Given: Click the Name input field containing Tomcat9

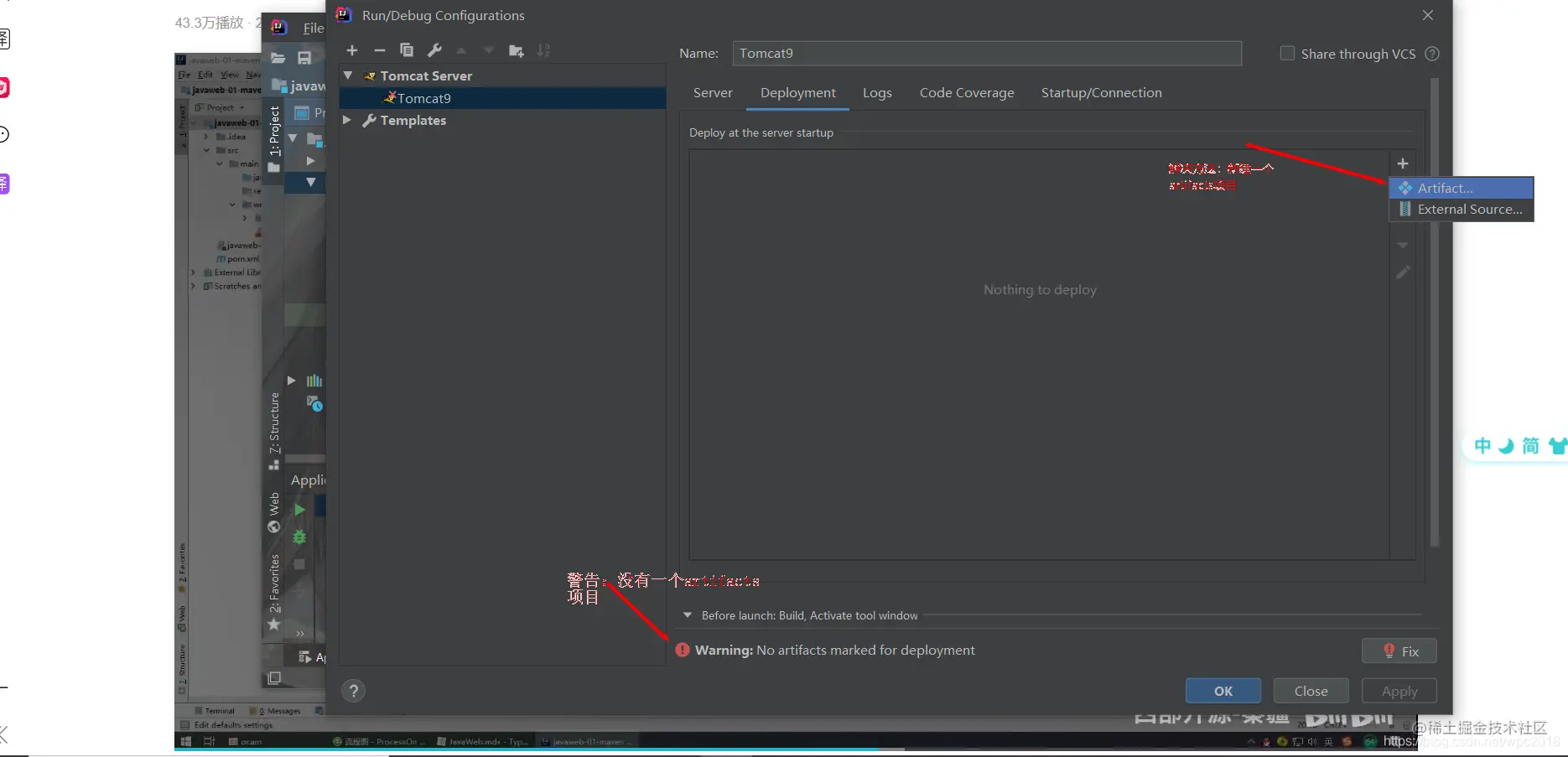Looking at the screenshot, I should [x=987, y=53].
